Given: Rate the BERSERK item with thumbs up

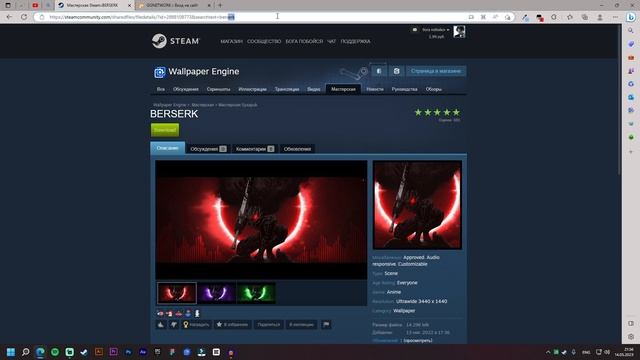Looking at the screenshot, I should pos(161,324).
